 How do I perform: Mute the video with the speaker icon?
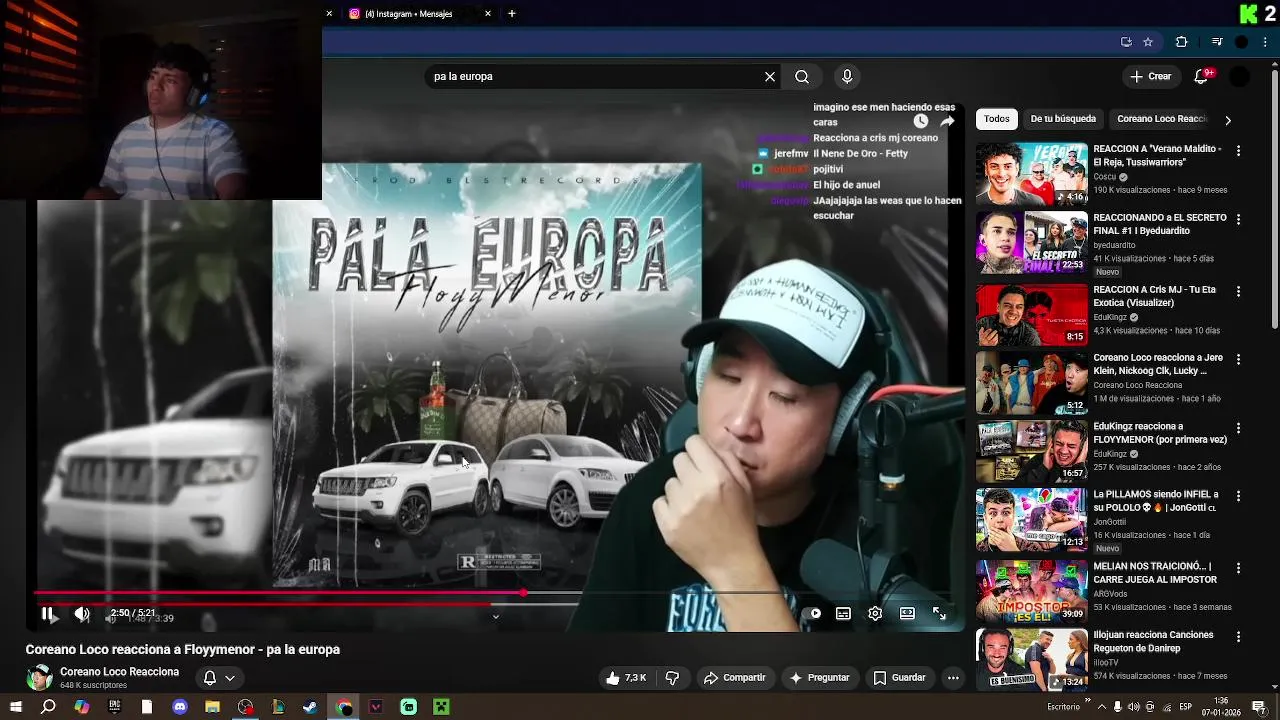pos(82,614)
